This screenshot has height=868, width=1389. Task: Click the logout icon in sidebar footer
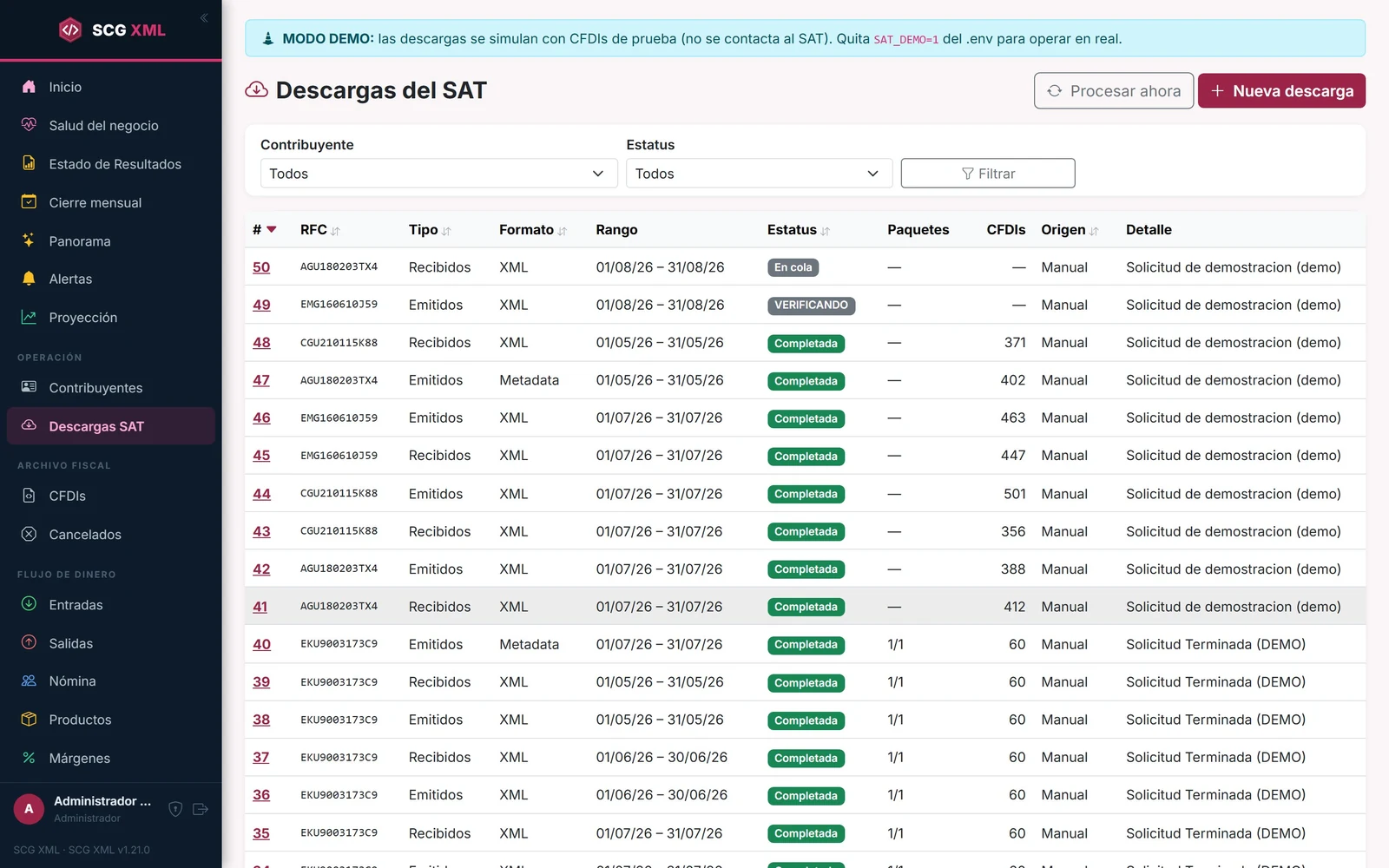(x=201, y=809)
